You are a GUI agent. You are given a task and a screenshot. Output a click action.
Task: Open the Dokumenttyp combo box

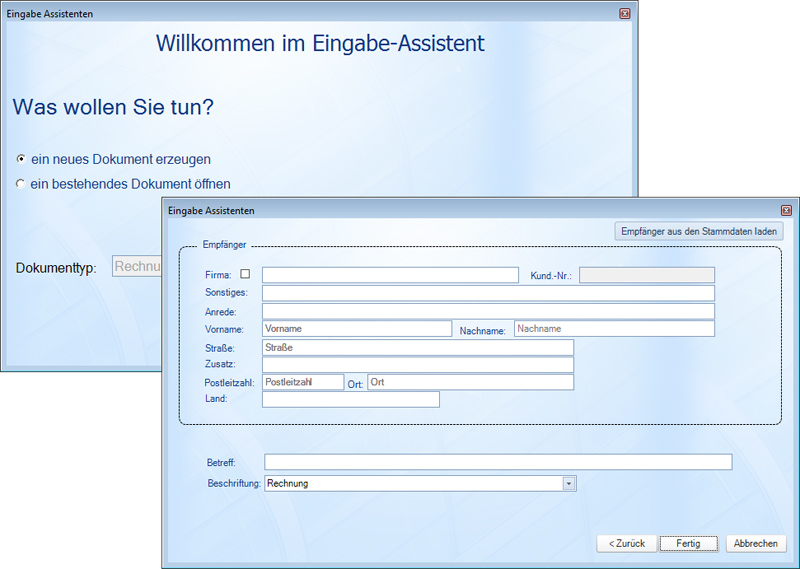pos(137,267)
